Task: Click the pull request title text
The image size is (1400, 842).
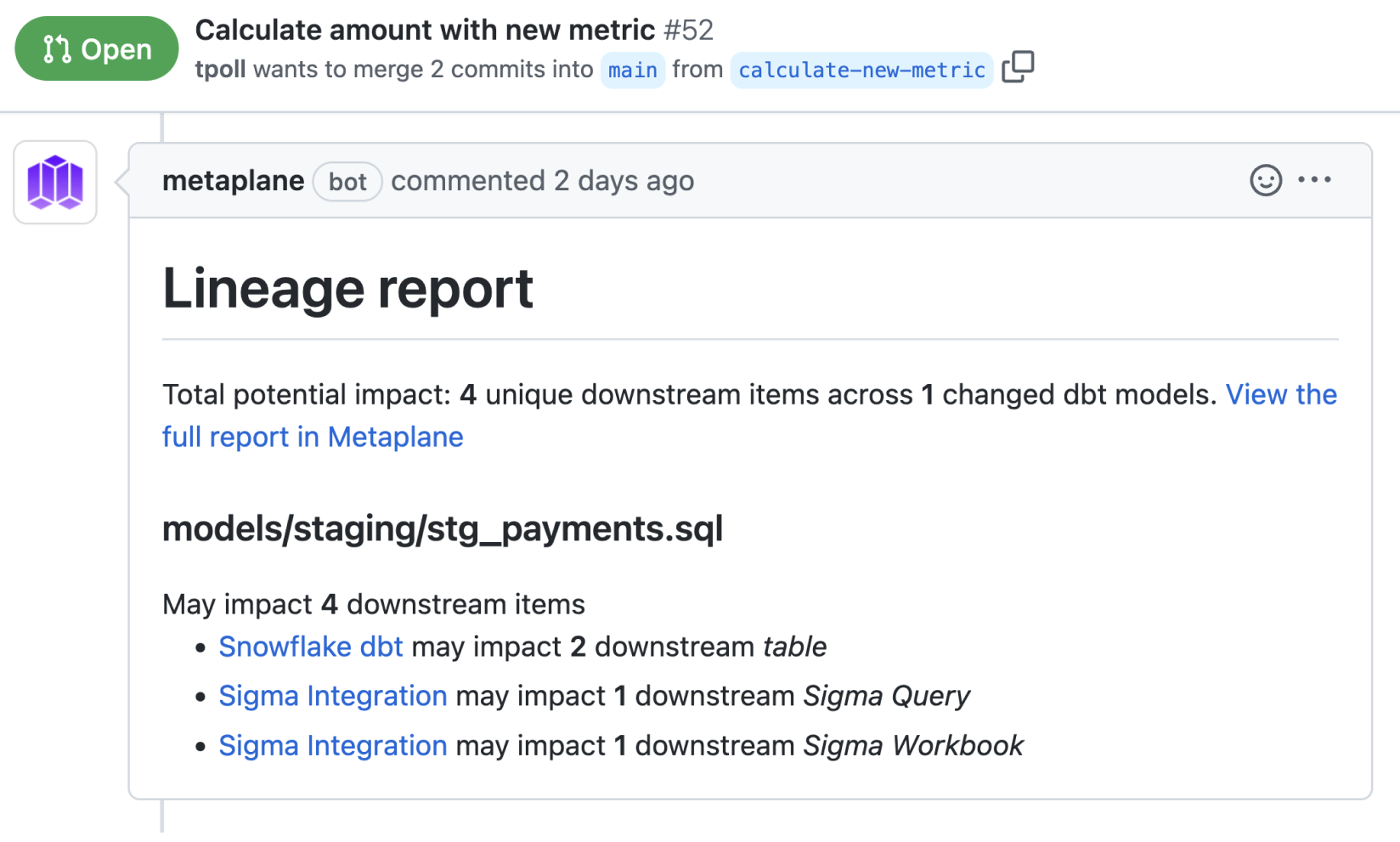Action: (425, 30)
